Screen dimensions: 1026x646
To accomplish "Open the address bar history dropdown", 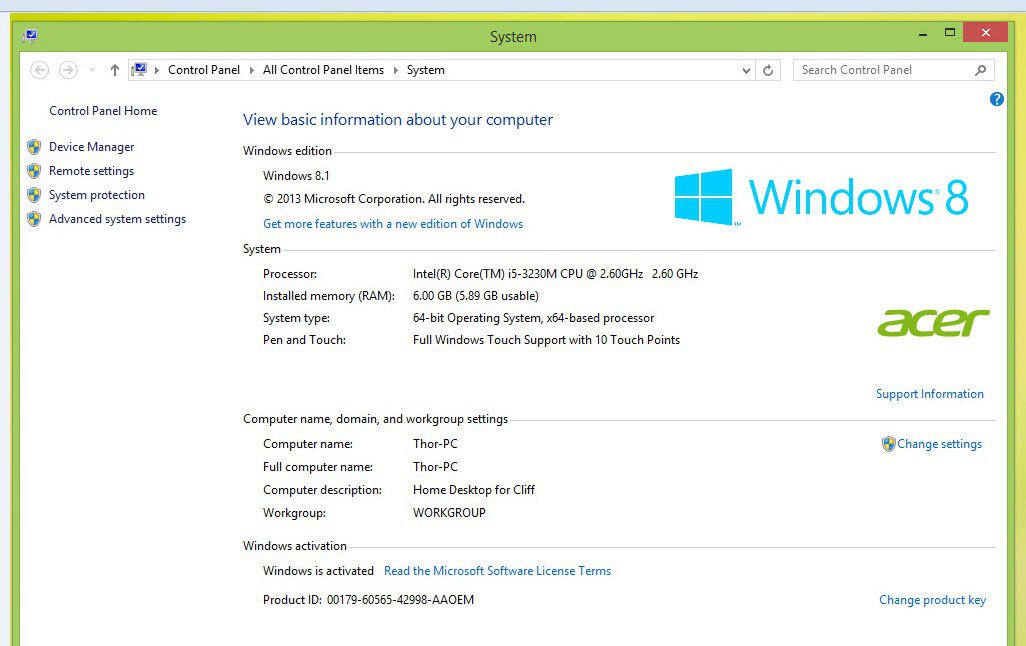I will click(x=746, y=71).
